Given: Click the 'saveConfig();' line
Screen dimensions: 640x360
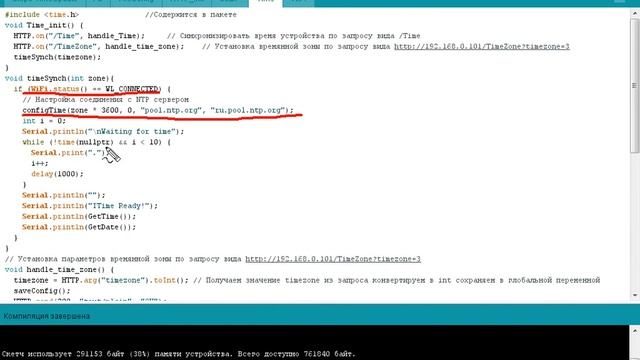Looking at the screenshot, I should point(42,291).
